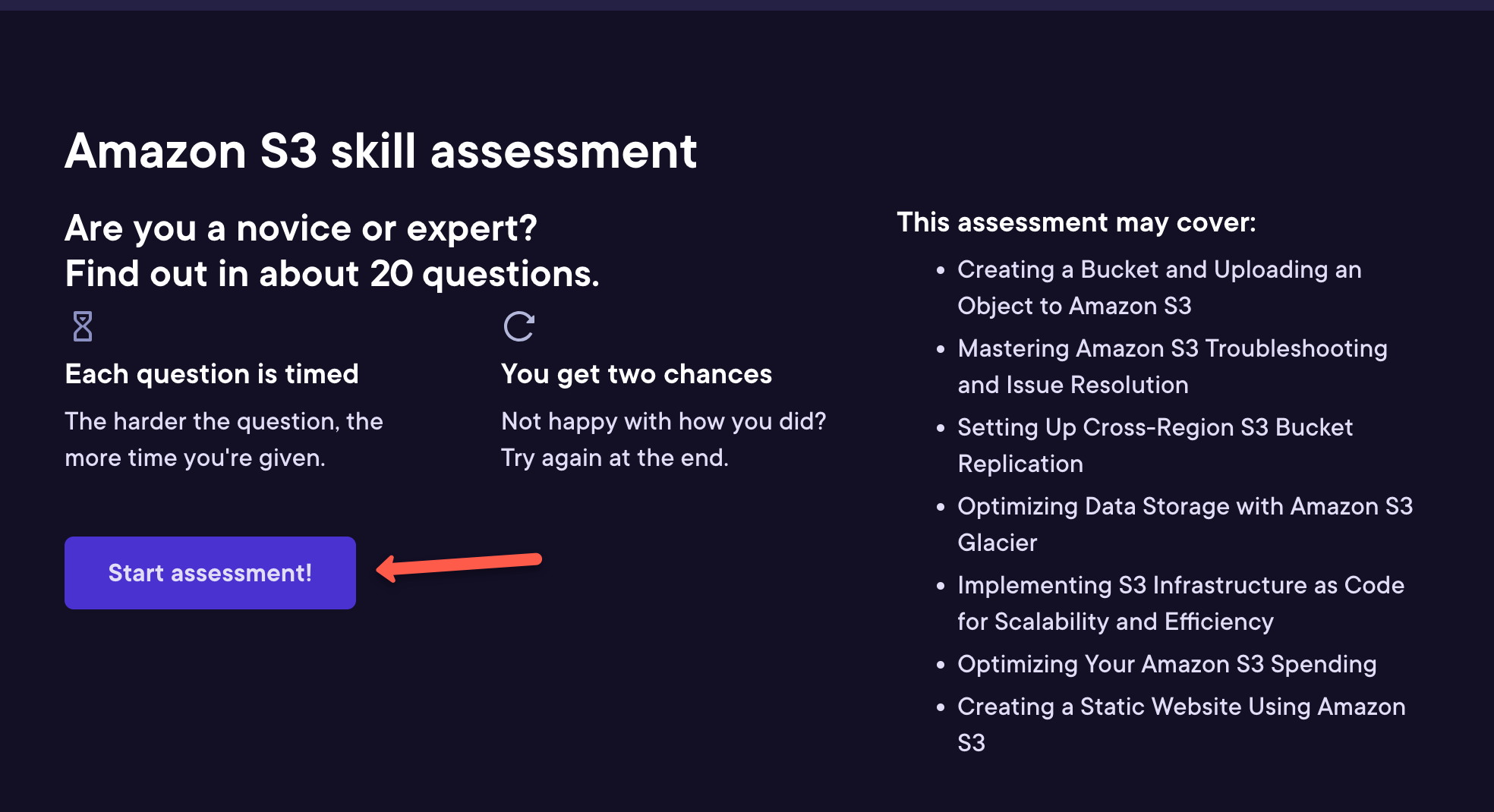Select the Mastering Amazon S3 Troubleshooting topic
The height and width of the screenshot is (812, 1494).
click(x=1172, y=366)
